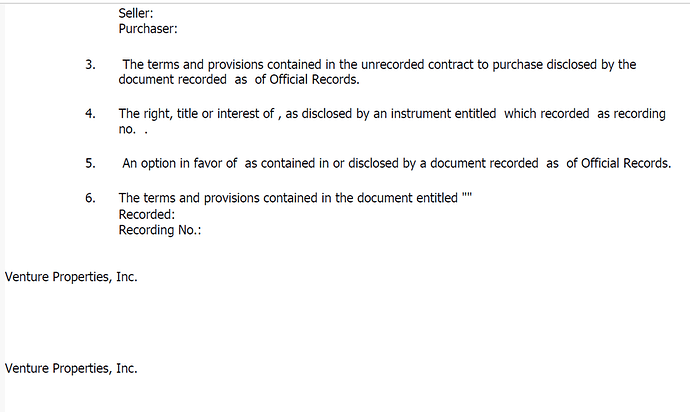Select item number 3 marker
Image resolution: width=690 pixels, height=412 pixels.
click(x=90, y=65)
